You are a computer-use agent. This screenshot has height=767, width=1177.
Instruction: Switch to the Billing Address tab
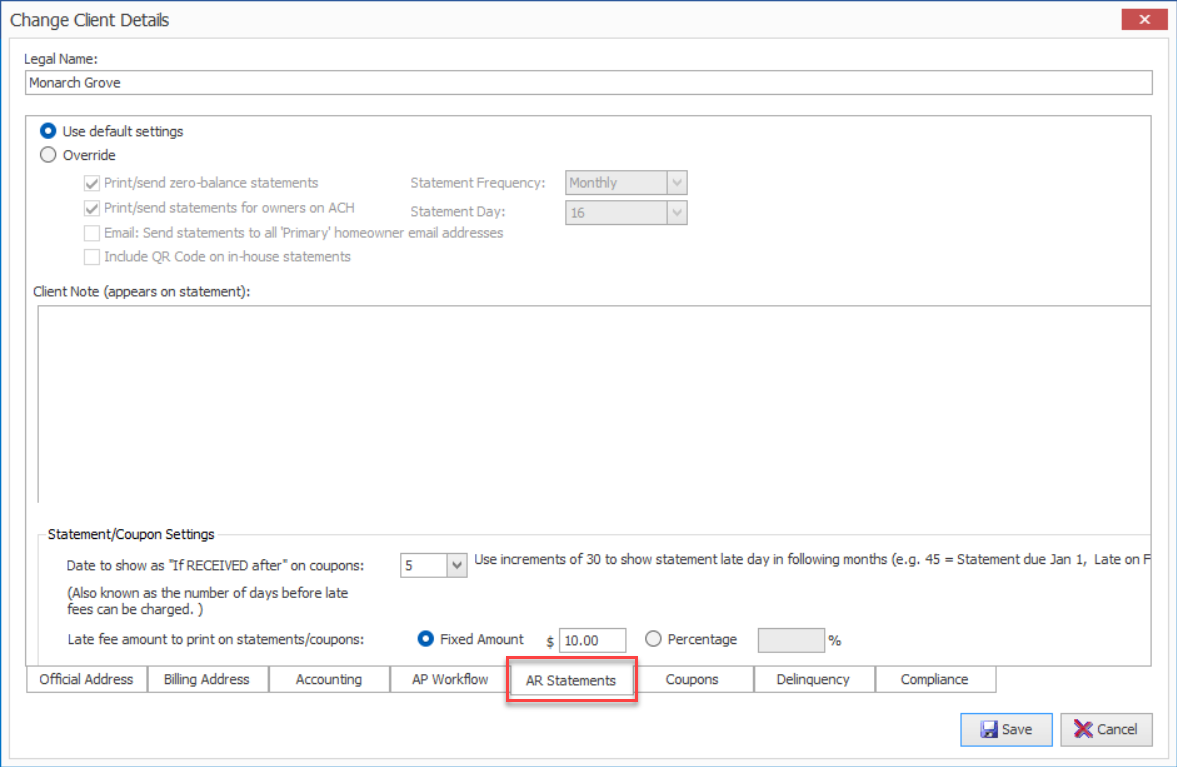click(207, 680)
